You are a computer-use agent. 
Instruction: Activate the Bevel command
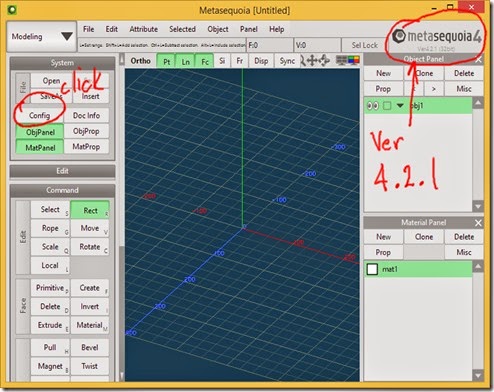click(90, 347)
